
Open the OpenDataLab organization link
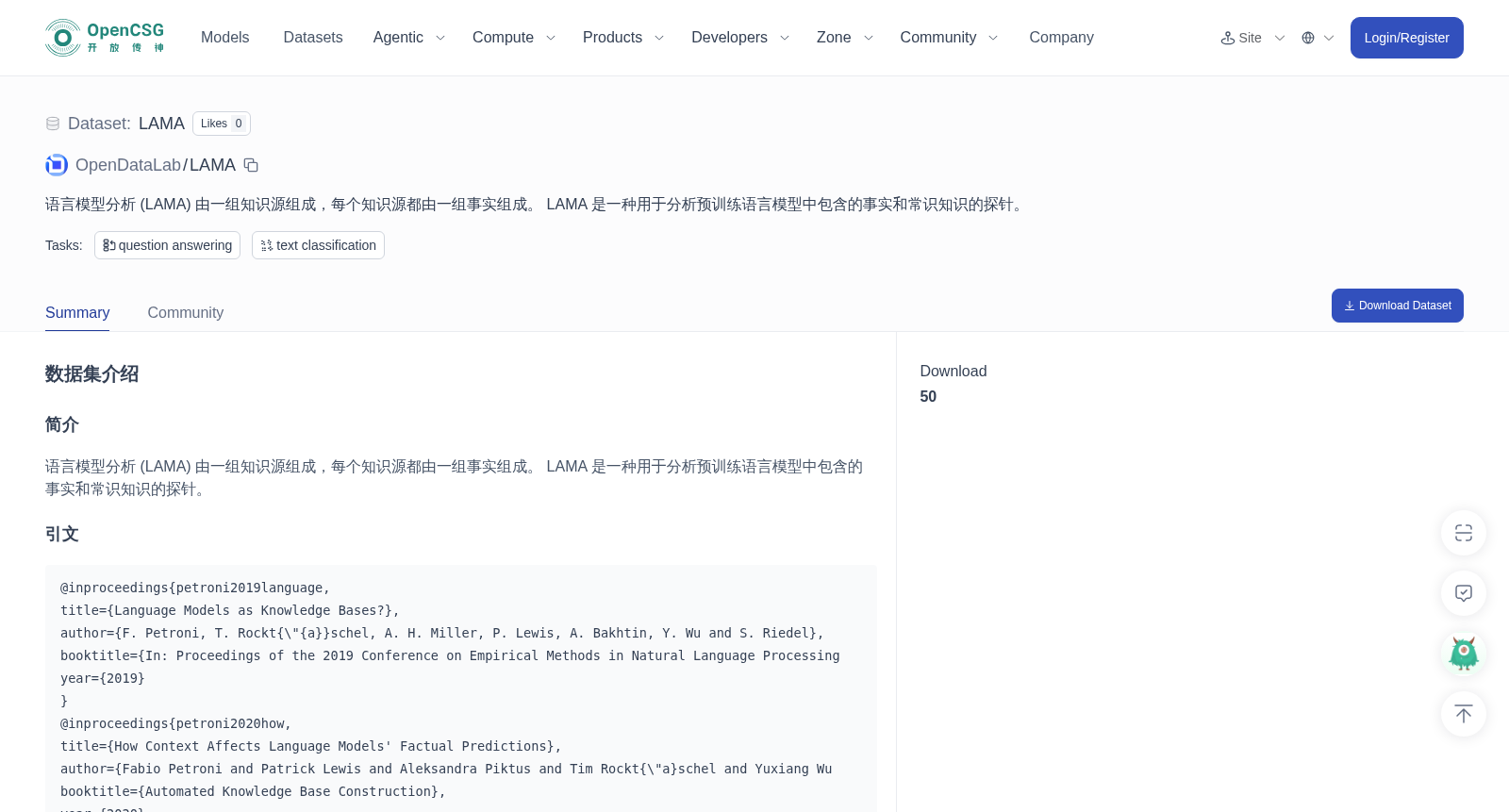coord(127,165)
